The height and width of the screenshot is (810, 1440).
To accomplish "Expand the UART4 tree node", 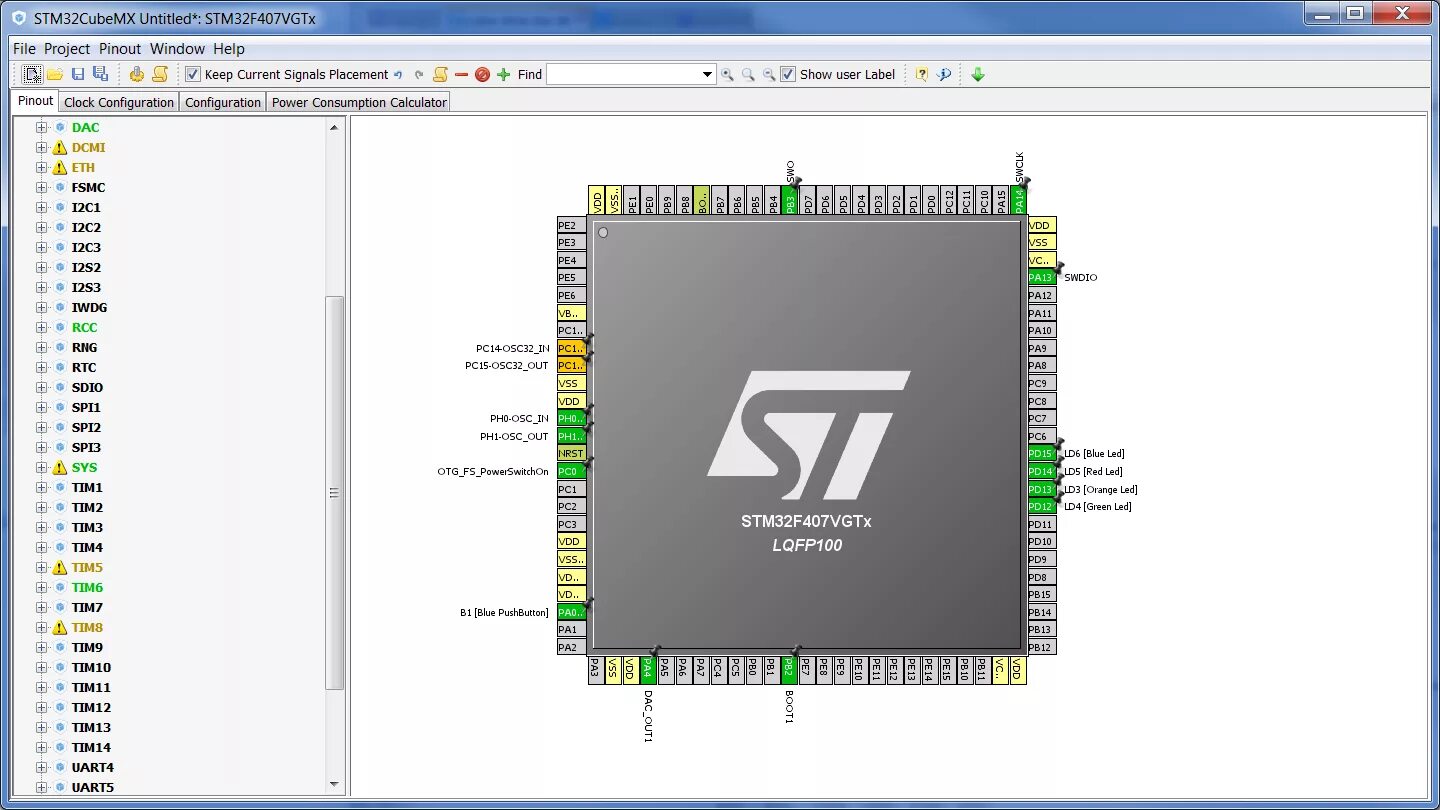I will [x=42, y=767].
